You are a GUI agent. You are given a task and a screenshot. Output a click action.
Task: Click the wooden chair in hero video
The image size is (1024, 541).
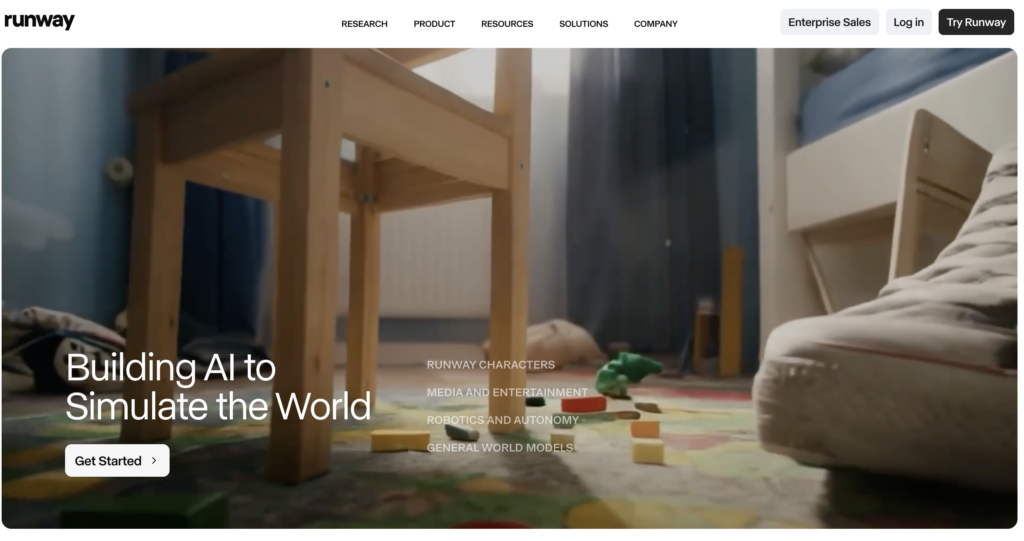tap(327, 229)
